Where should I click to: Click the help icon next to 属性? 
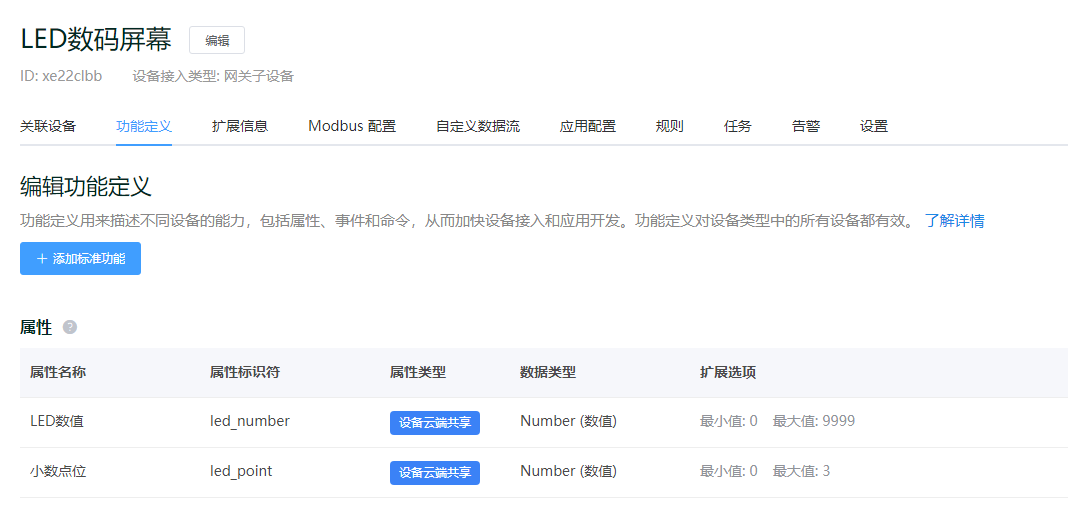click(69, 327)
